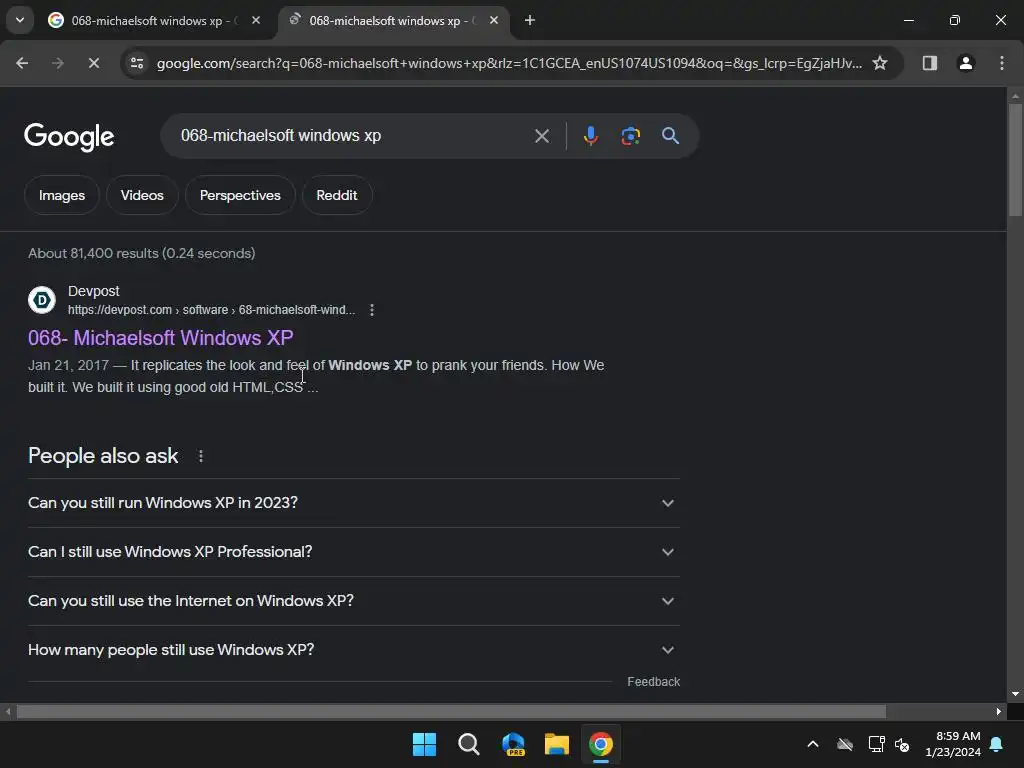Click the address bar URL
Viewport: 1024px width, 768px height.
(509, 63)
